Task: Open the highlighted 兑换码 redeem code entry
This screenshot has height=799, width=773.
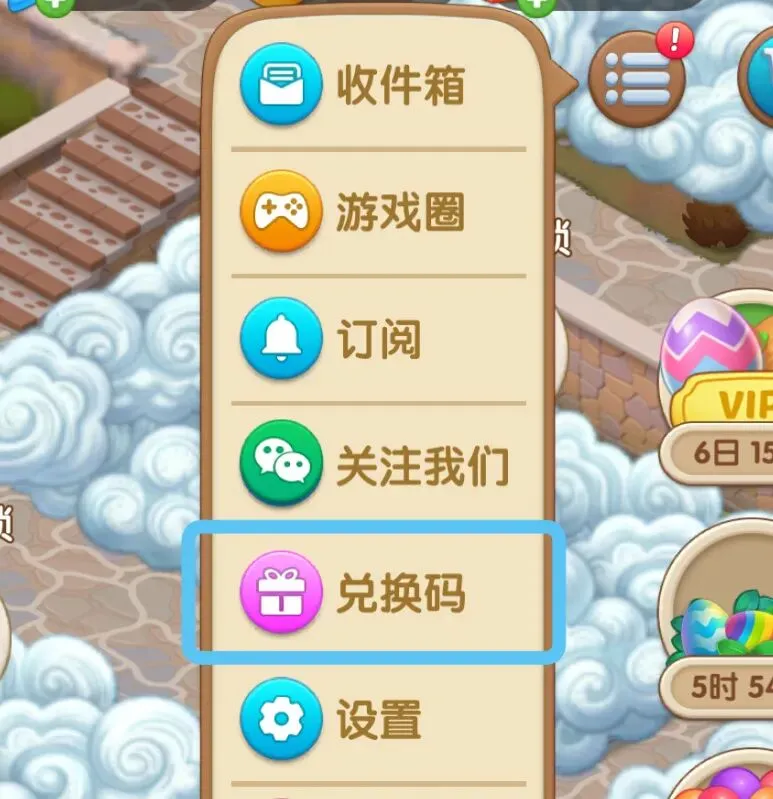Action: click(x=375, y=593)
